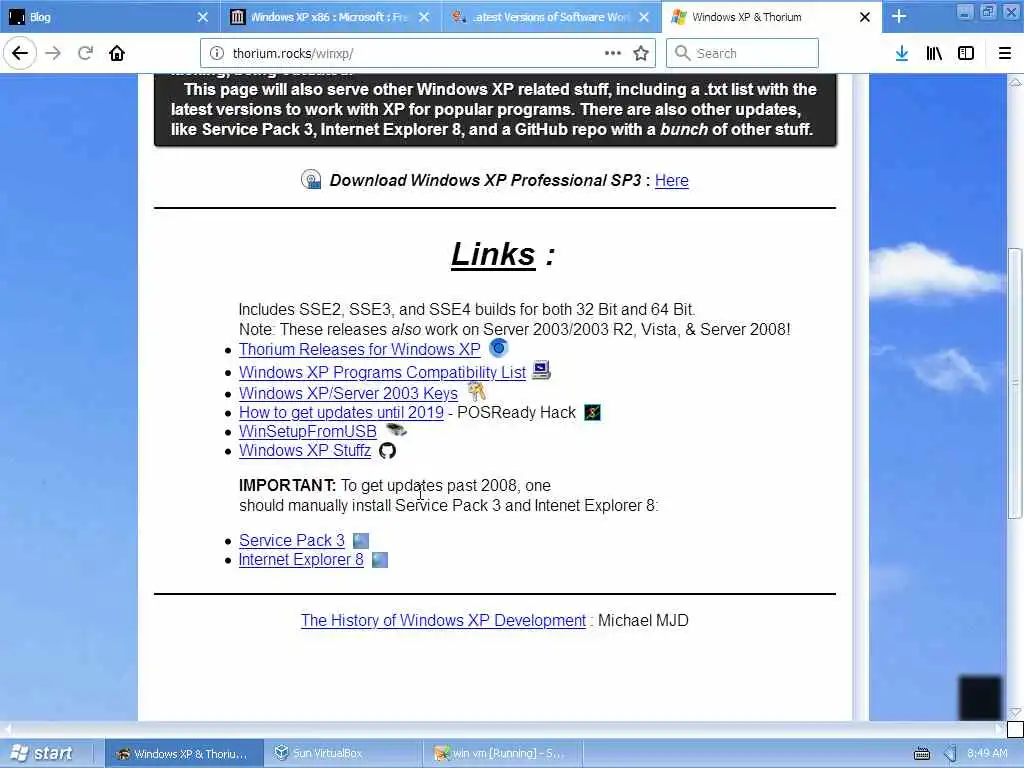1024x768 pixels.
Task: Open the Windows Start menu
Action: [x=43, y=753]
